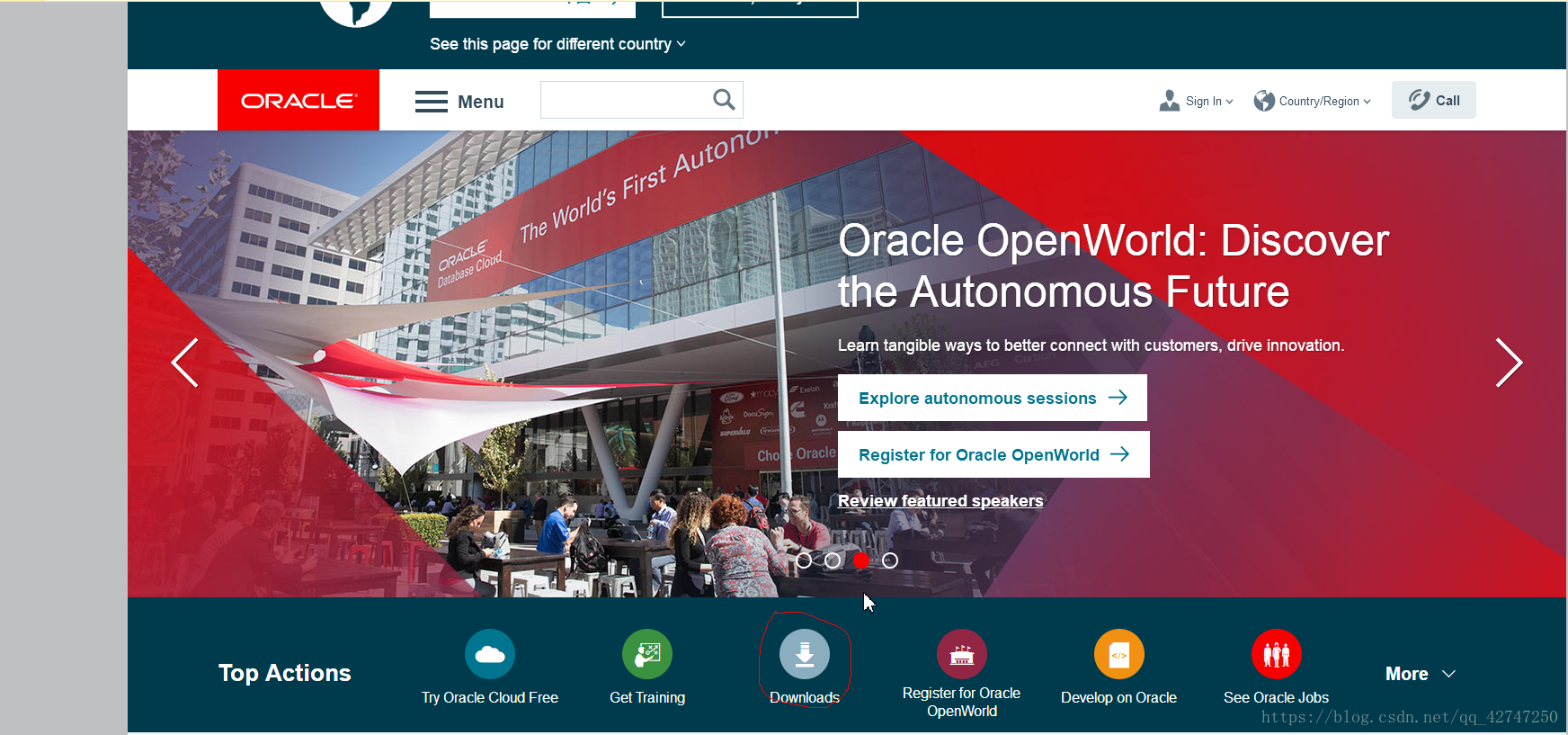
Task: Expand More top actions
Action: click(1421, 674)
